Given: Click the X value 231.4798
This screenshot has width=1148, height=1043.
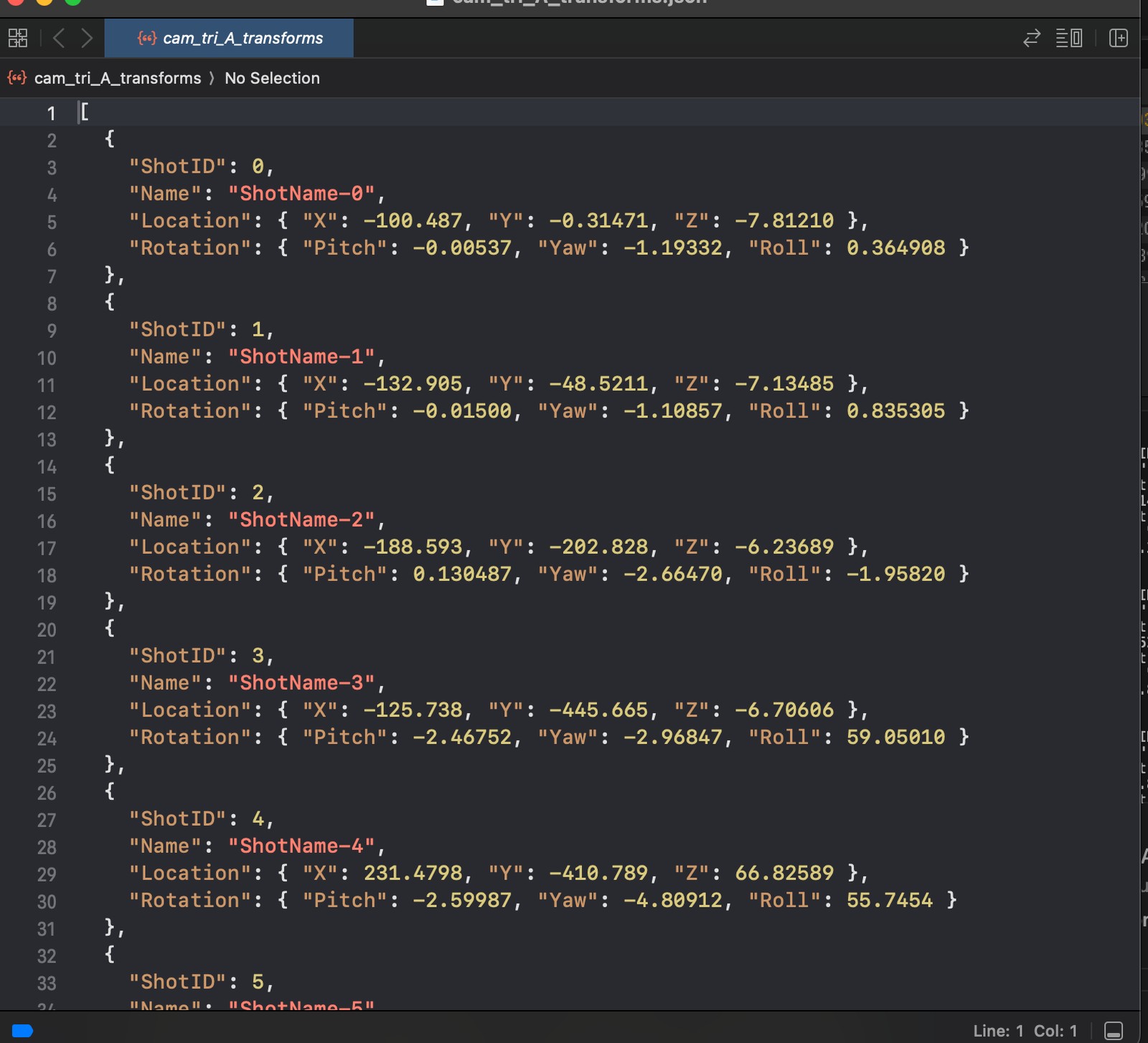Looking at the screenshot, I should 413,873.
